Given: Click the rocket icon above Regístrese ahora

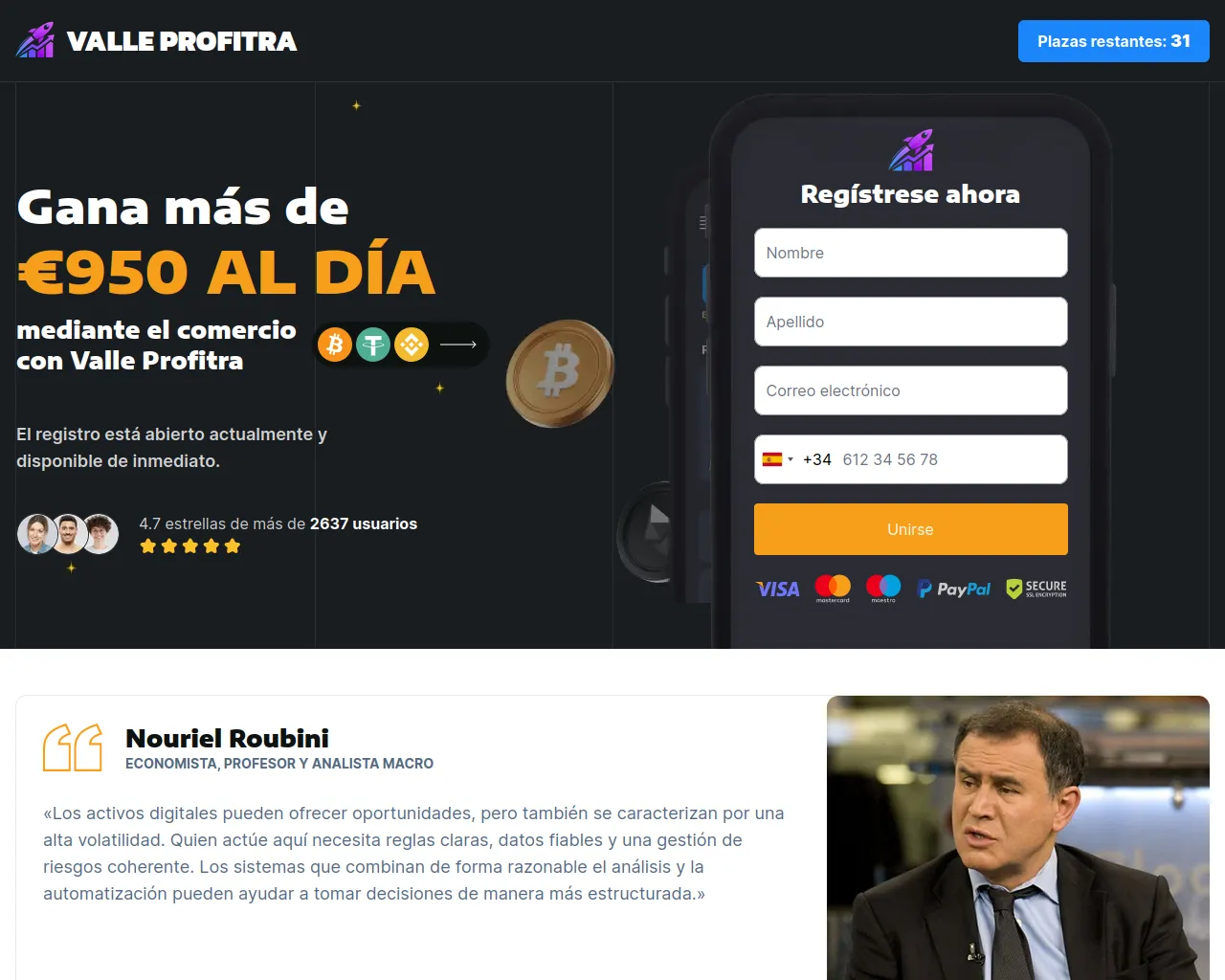Looking at the screenshot, I should pyautogui.click(x=911, y=150).
